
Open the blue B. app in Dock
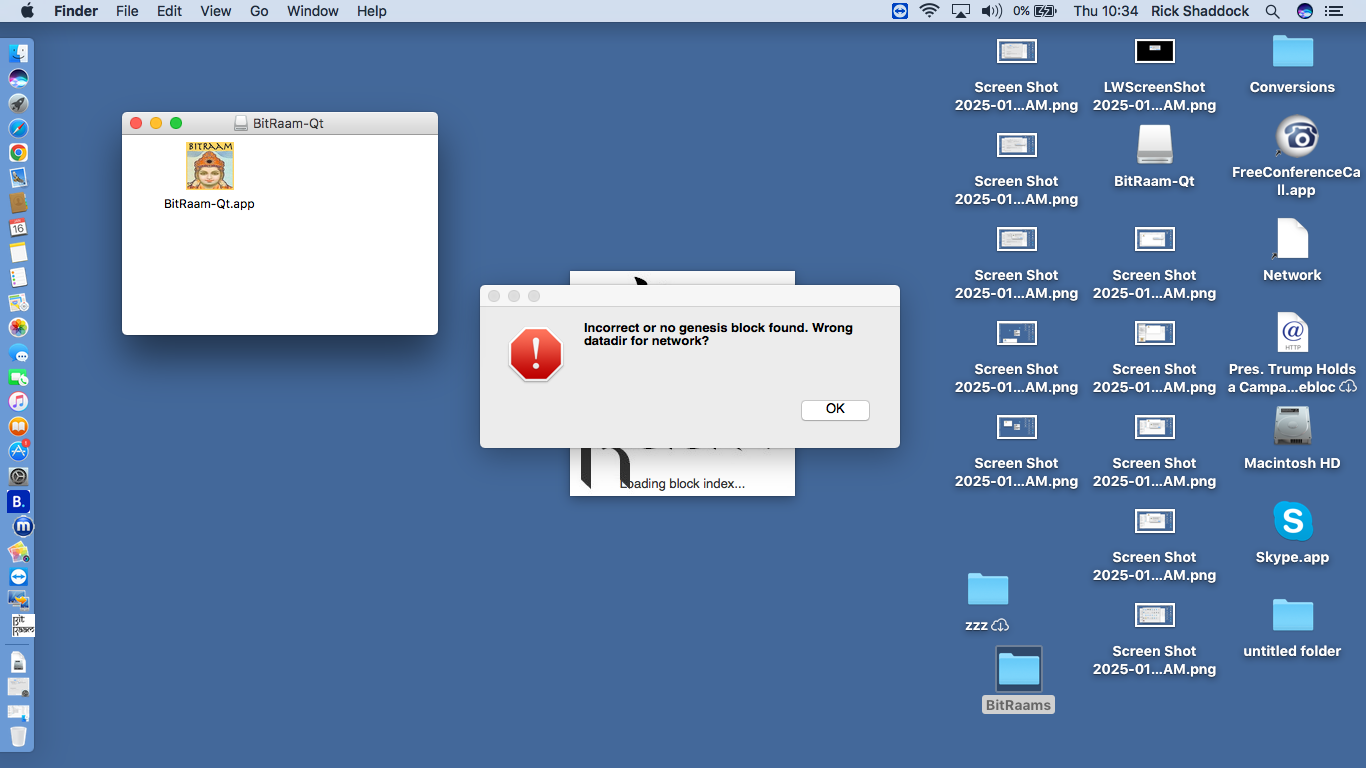click(x=18, y=501)
